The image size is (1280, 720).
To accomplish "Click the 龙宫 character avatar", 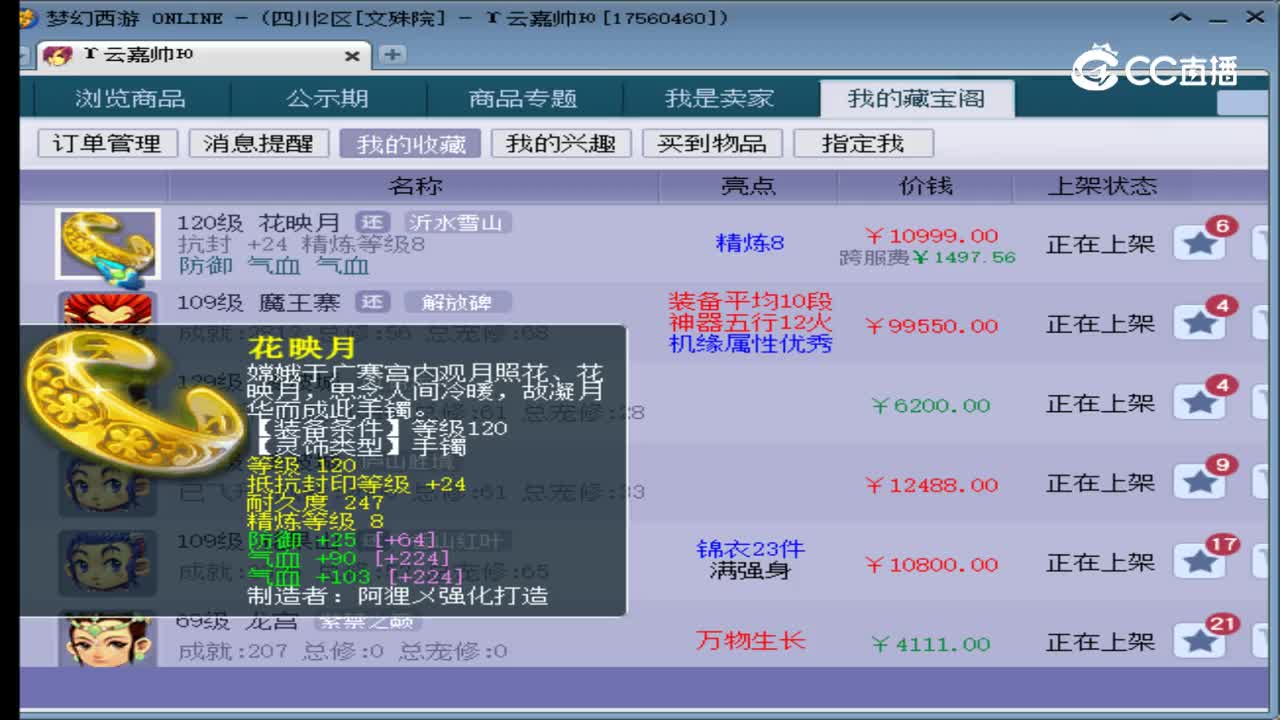I will coord(107,640).
